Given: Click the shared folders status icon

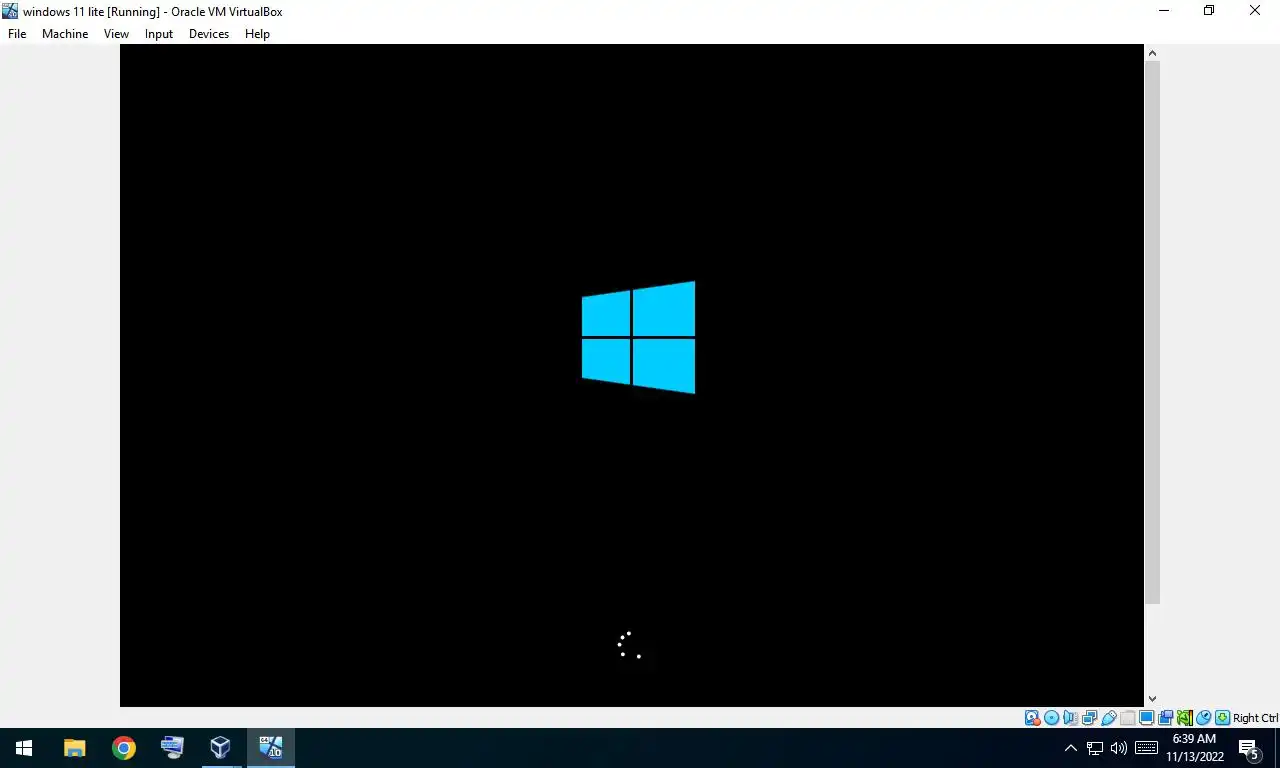Looking at the screenshot, I should [x=1128, y=718].
